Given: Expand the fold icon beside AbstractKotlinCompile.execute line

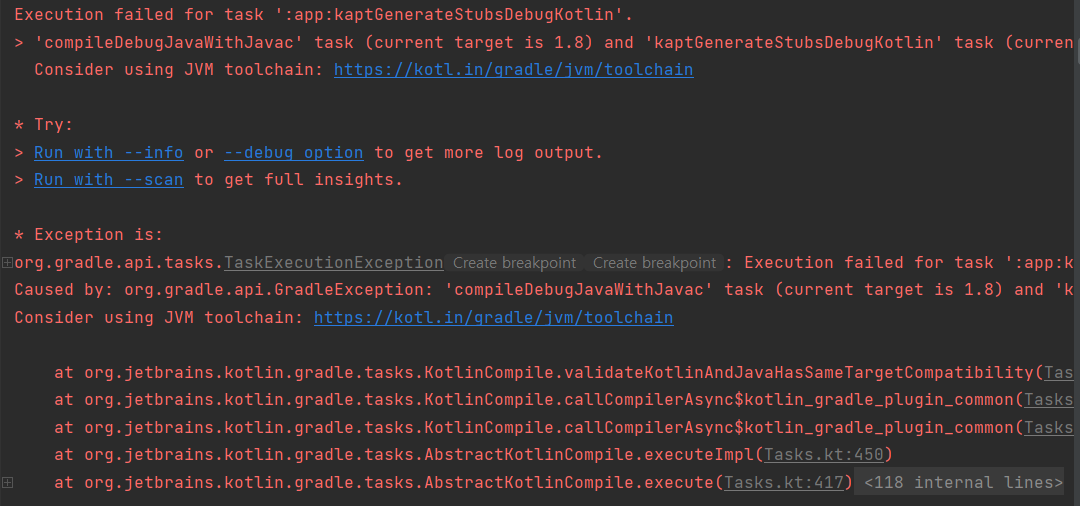Looking at the screenshot, I should [x=7, y=482].
